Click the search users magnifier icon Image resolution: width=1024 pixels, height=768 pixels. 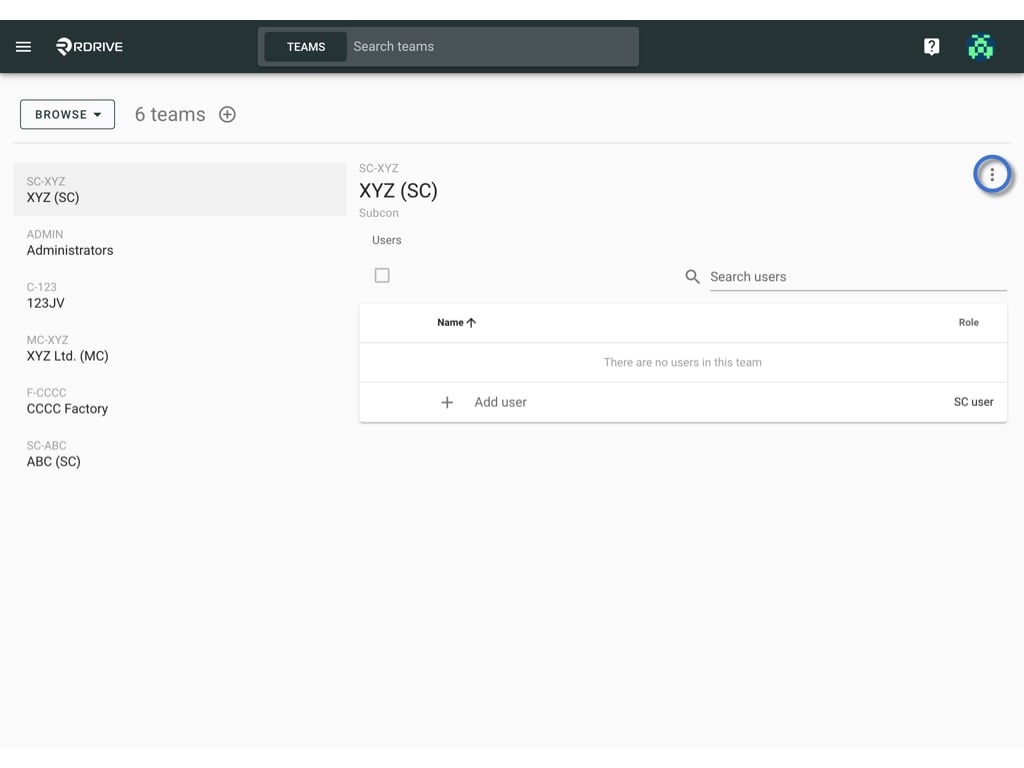point(692,277)
